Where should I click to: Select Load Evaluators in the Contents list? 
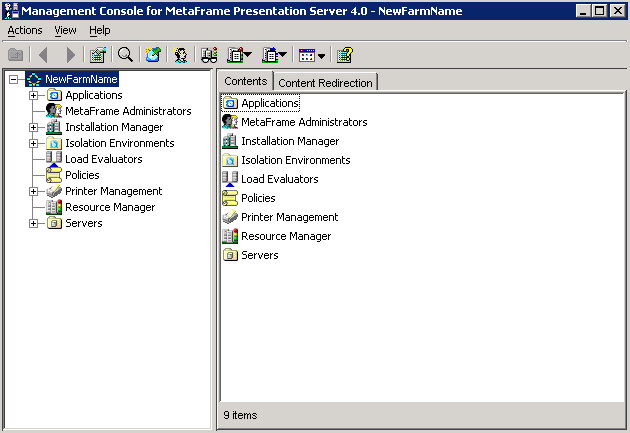tap(280, 179)
